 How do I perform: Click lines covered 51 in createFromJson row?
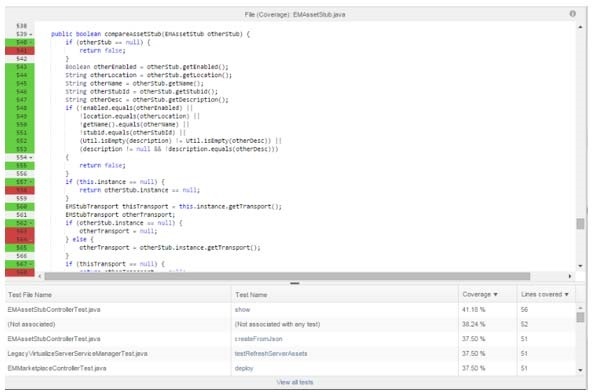click(x=524, y=339)
